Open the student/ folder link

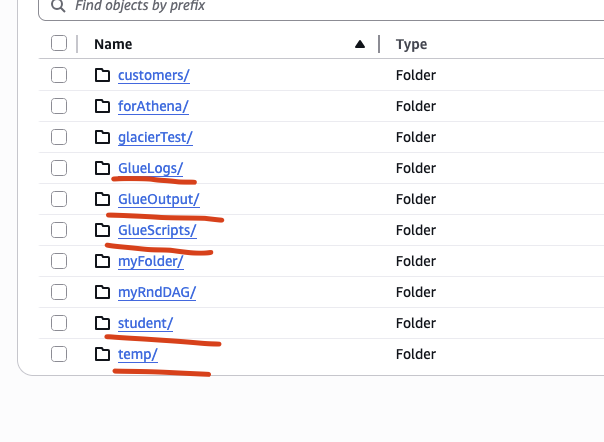tap(145, 323)
